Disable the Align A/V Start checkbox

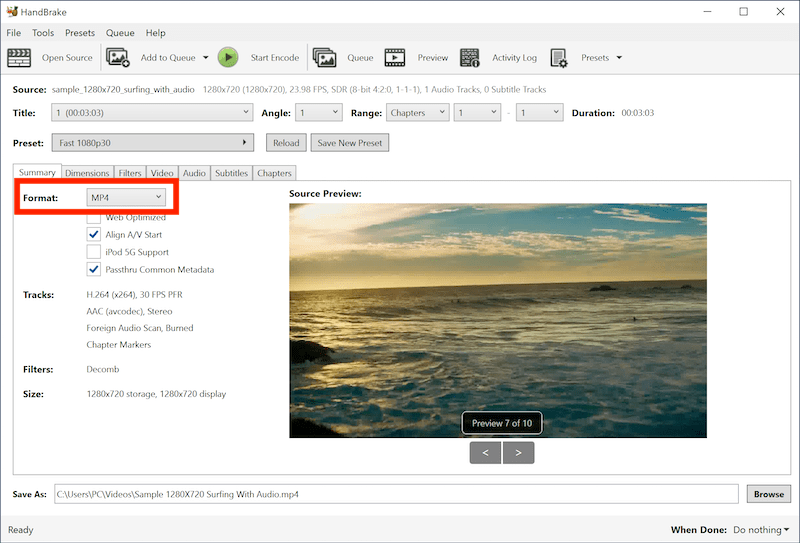click(94, 235)
